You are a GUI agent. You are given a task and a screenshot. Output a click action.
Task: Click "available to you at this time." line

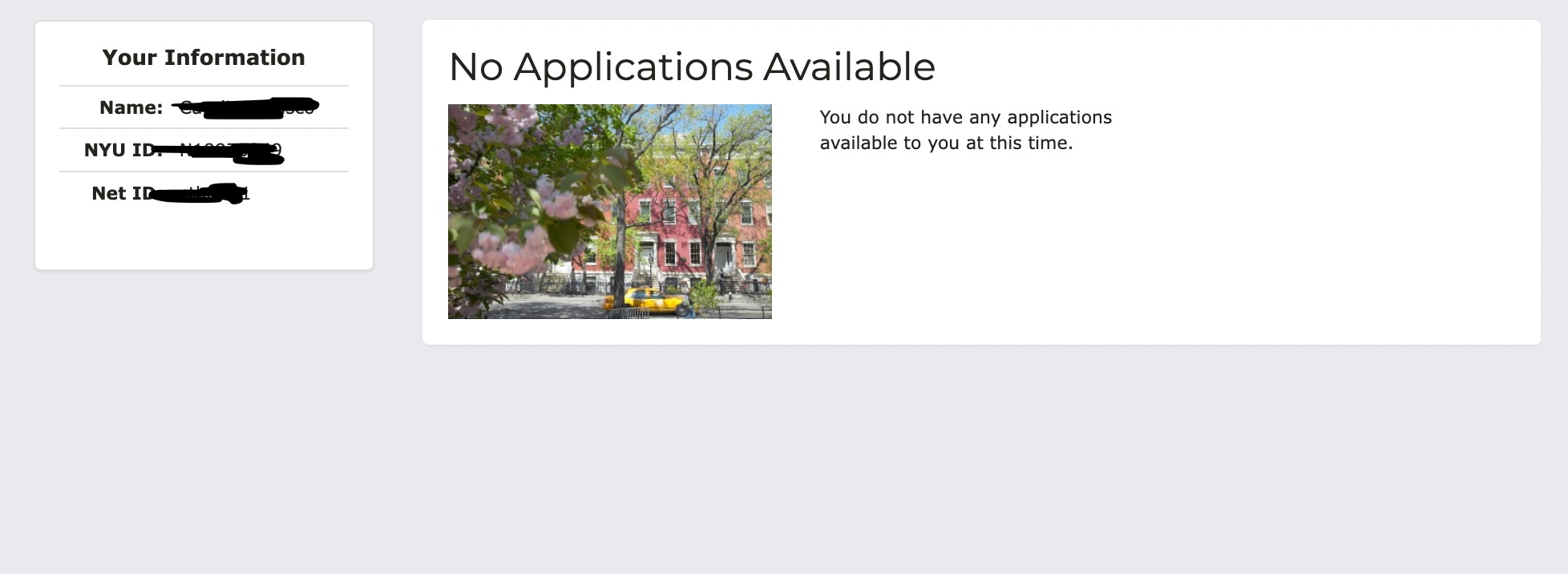coord(945,143)
